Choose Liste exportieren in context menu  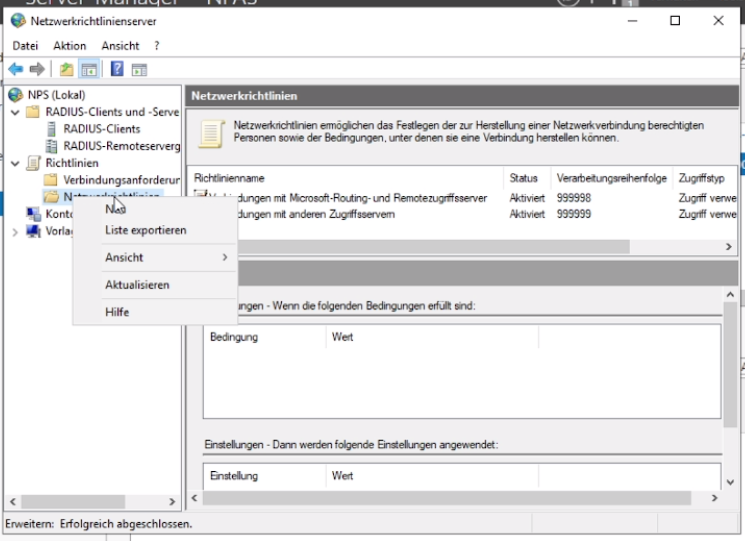[x=155, y=230]
